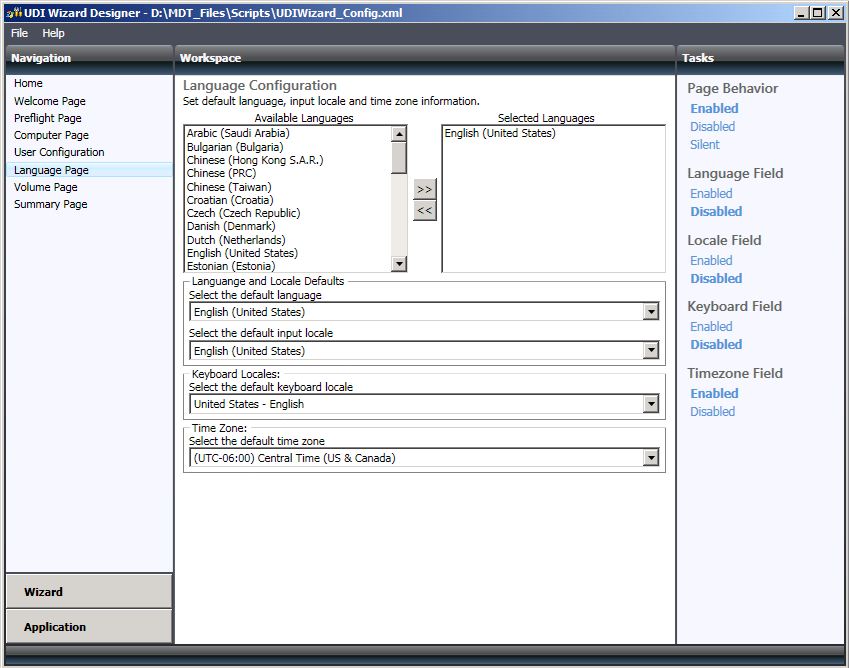Click the Wizard button in navigation pane

(x=88, y=591)
